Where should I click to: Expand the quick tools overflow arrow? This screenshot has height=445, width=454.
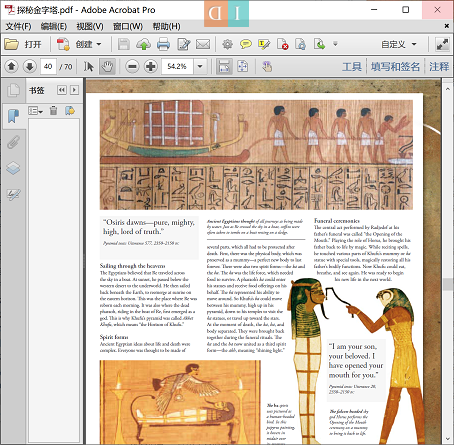(x=335, y=44)
